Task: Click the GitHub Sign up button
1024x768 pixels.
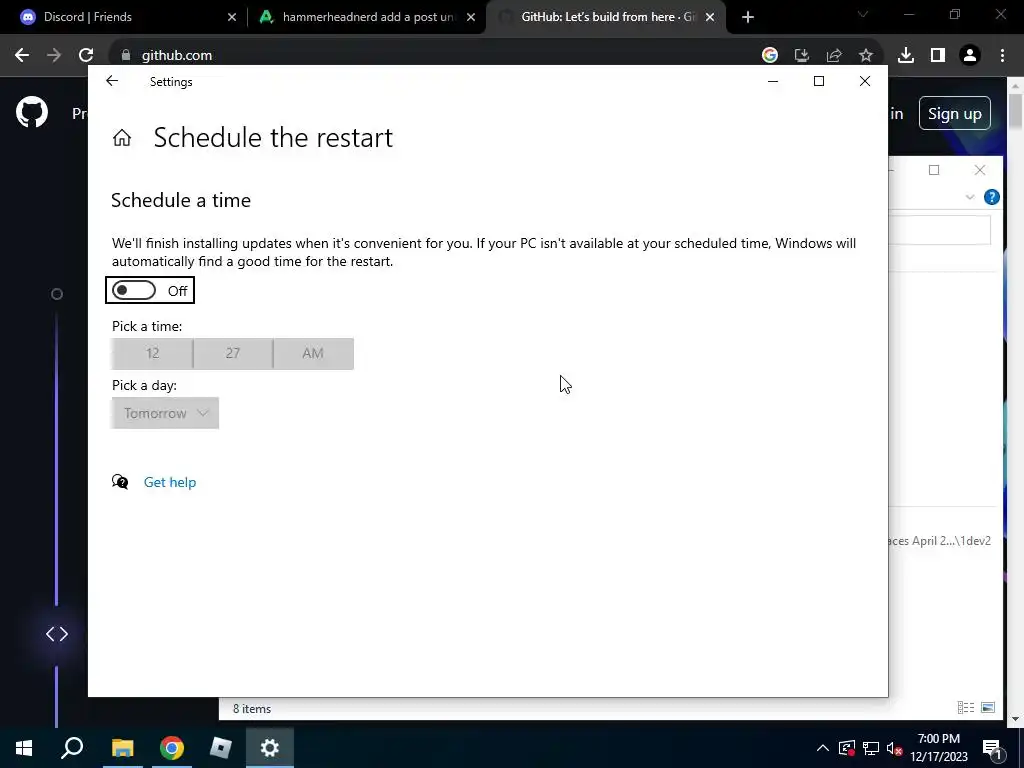Action: coord(955,114)
